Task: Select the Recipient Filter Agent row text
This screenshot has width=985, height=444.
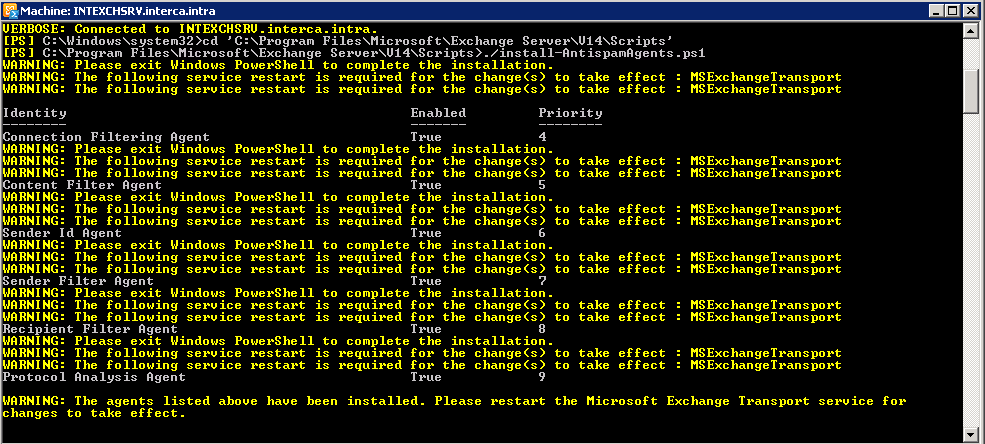Action: click(x=90, y=329)
